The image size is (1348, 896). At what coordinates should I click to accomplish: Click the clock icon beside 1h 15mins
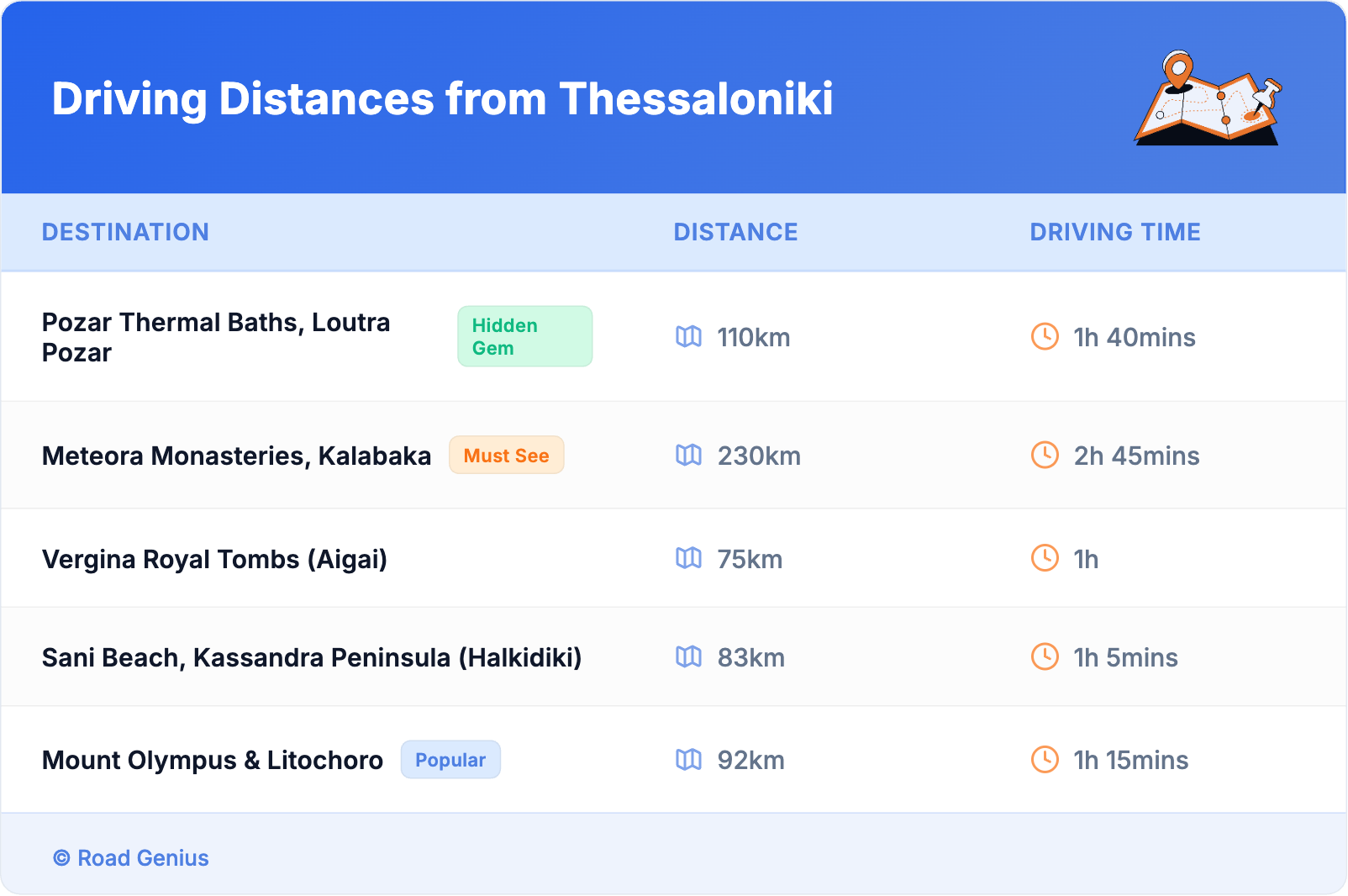pyautogui.click(x=1045, y=760)
